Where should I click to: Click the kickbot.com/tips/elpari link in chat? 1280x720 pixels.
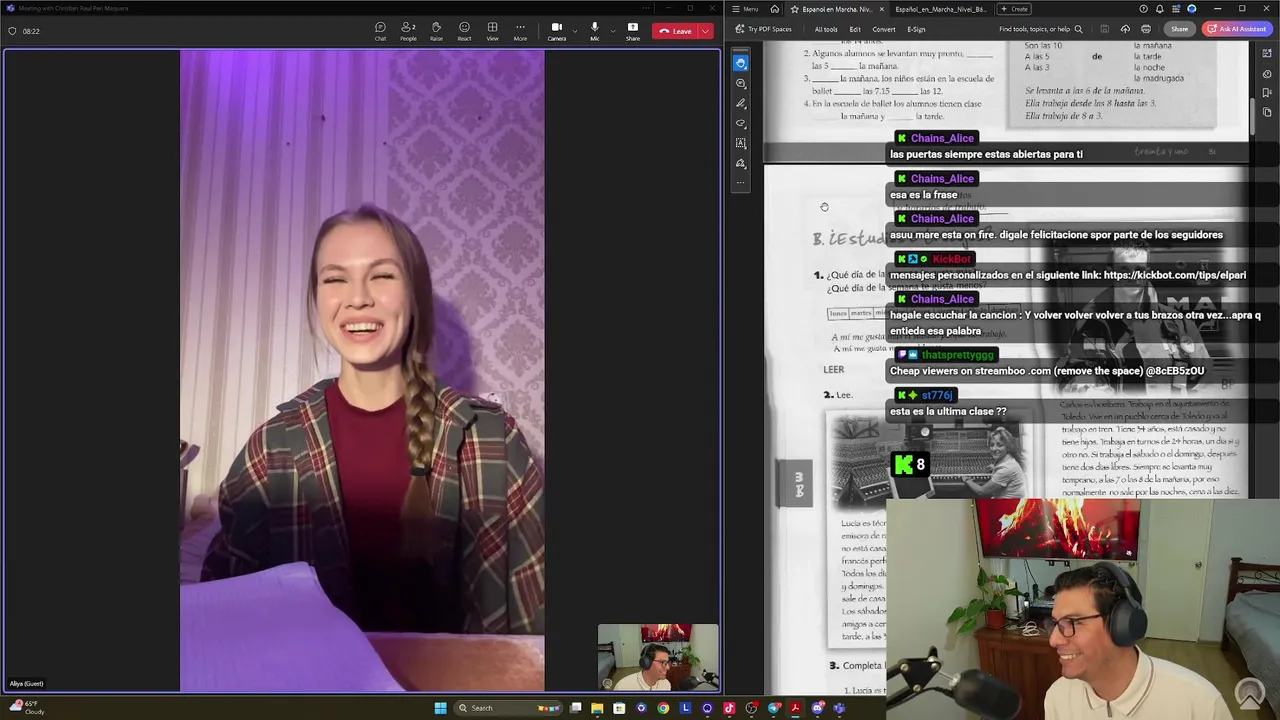pos(1175,275)
